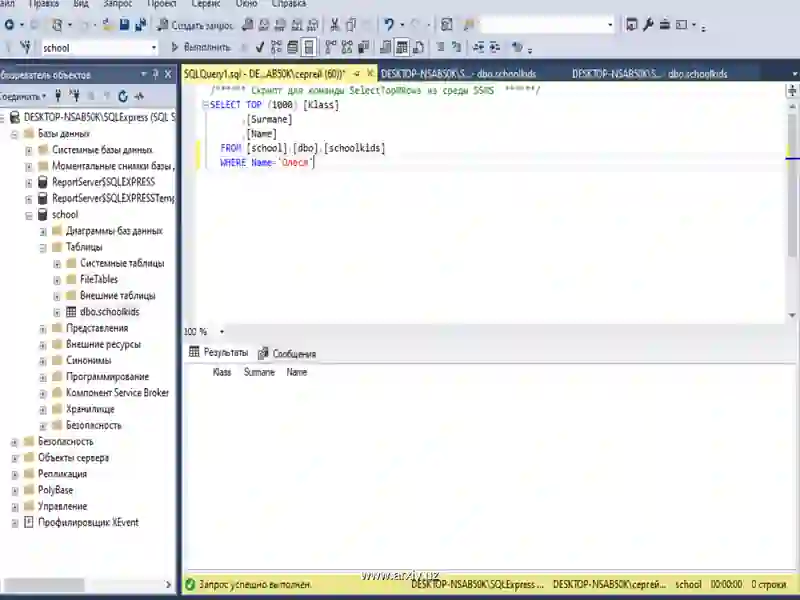Image resolution: width=800 pixels, height=600 pixels.
Task: Click Uncomment selected lines icon
Action: [x=457, y=47]
